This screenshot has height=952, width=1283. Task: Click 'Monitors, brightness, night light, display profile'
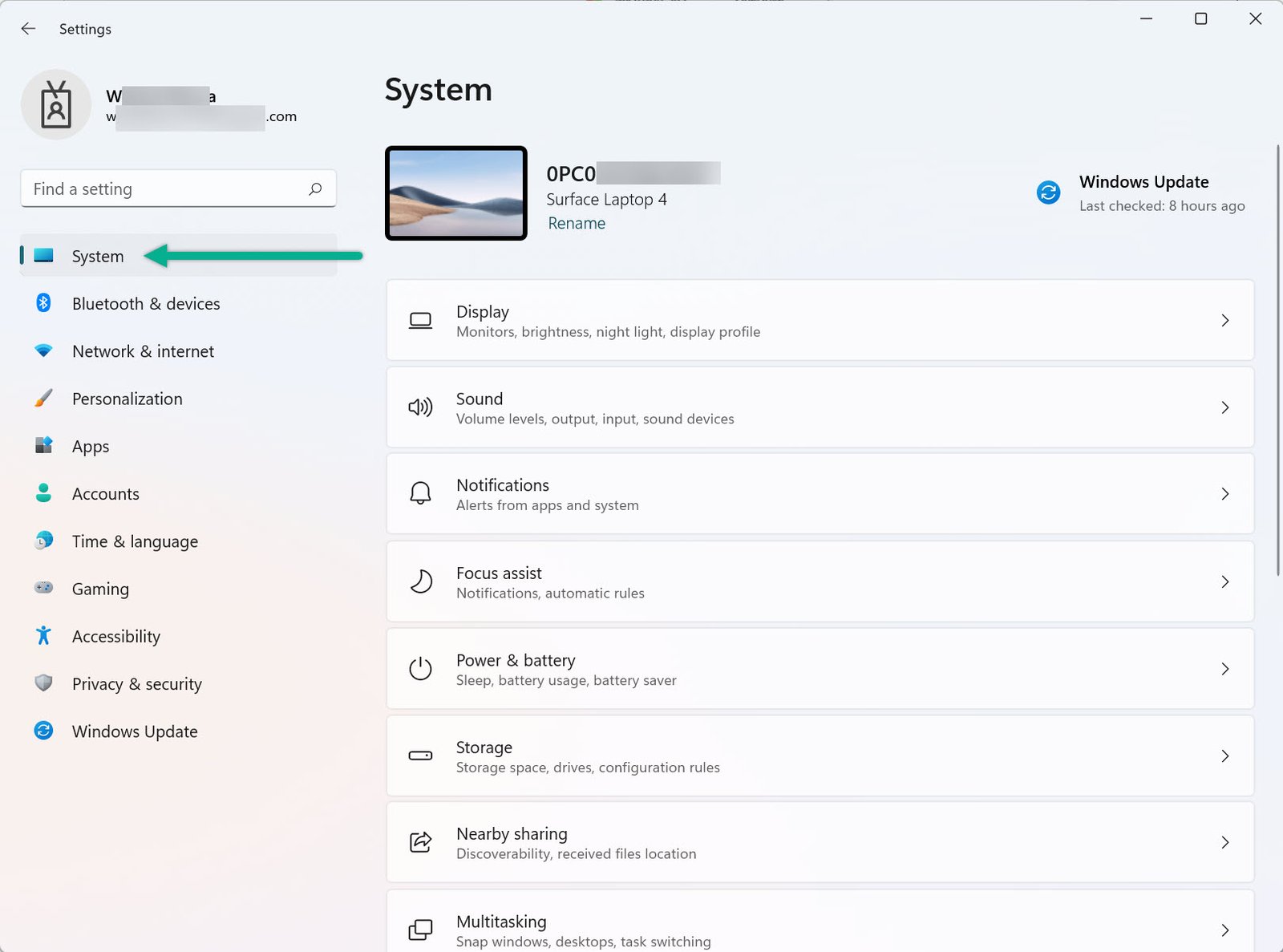(608, 331)
